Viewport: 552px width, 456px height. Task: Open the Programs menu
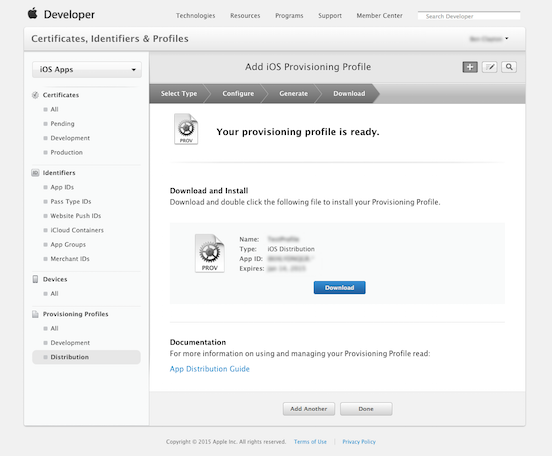coord(289,16)
